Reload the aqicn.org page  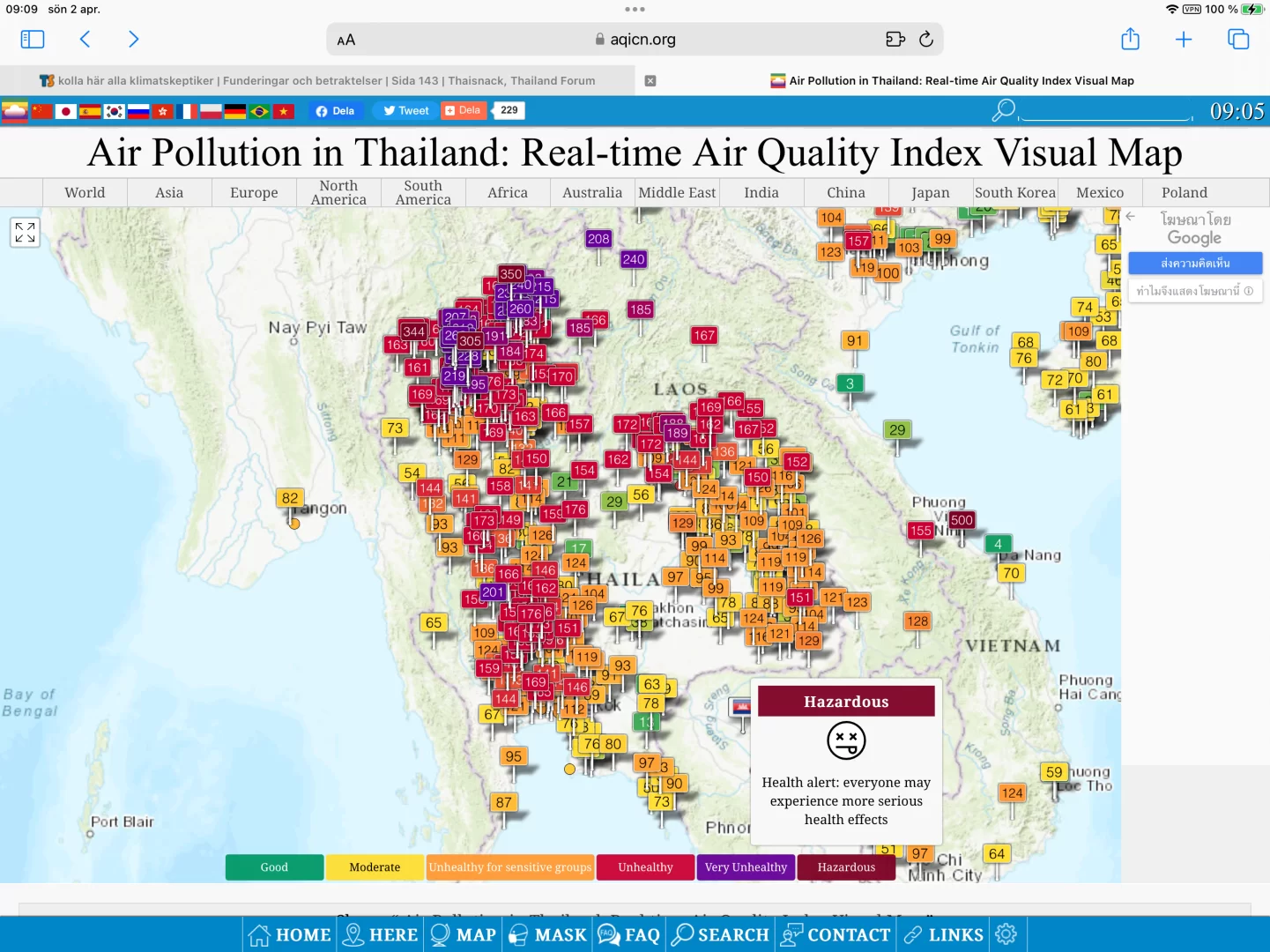pos(925,39)
